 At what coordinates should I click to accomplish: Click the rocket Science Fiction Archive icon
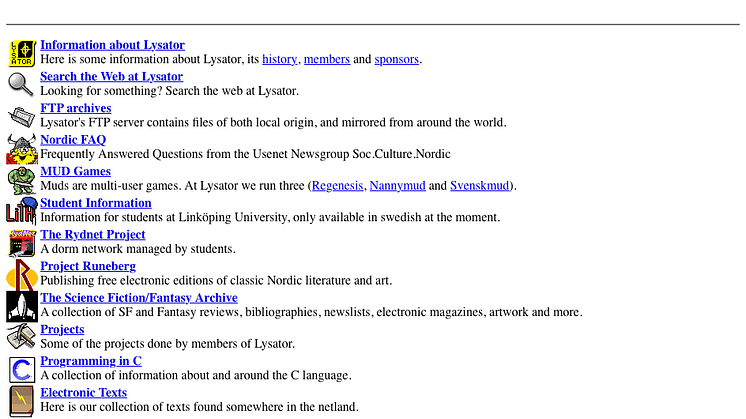pos(22,307)
